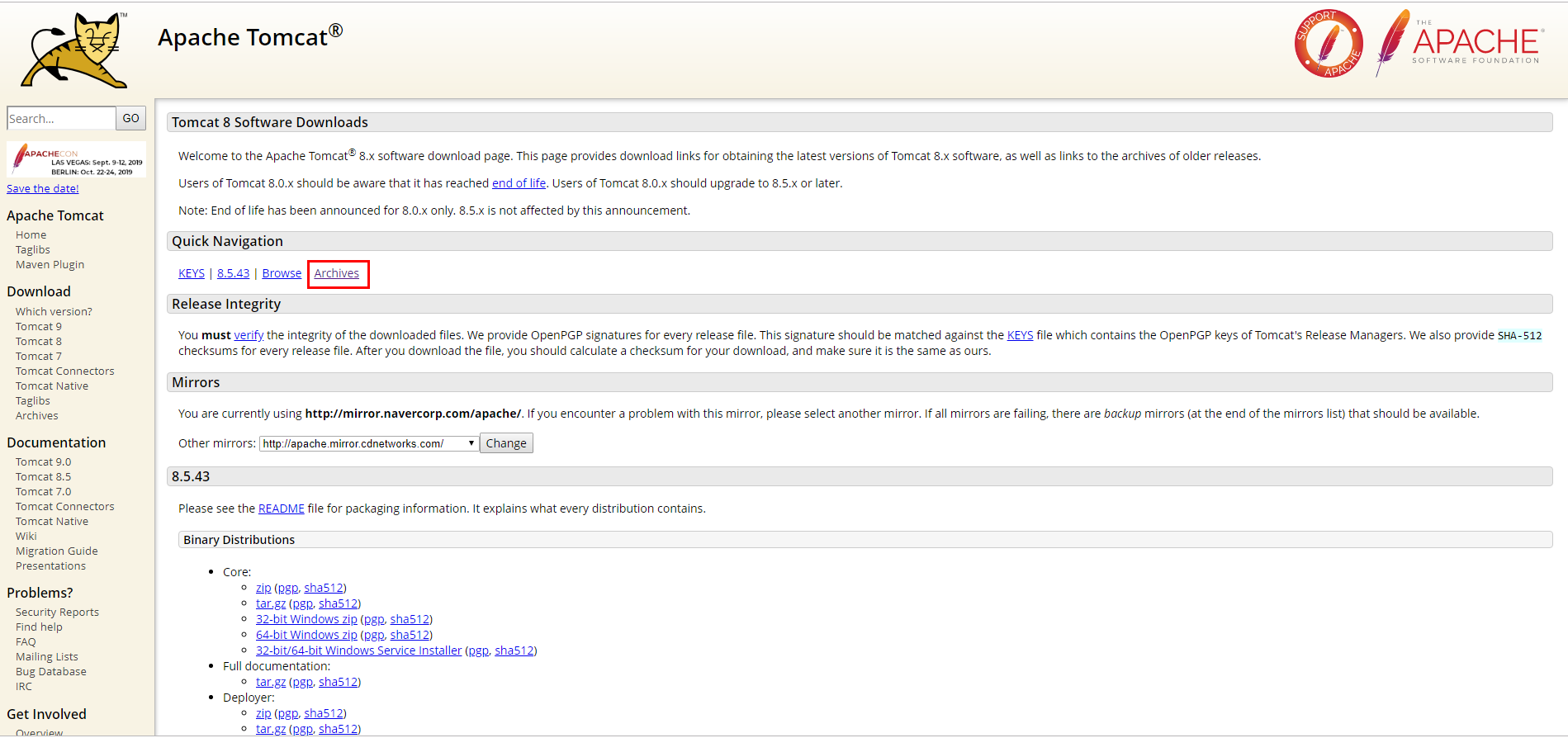Viewport: 1568px width, 738px height.
Task: Open the 'Find help' link
Action: [x=40, y=627]
